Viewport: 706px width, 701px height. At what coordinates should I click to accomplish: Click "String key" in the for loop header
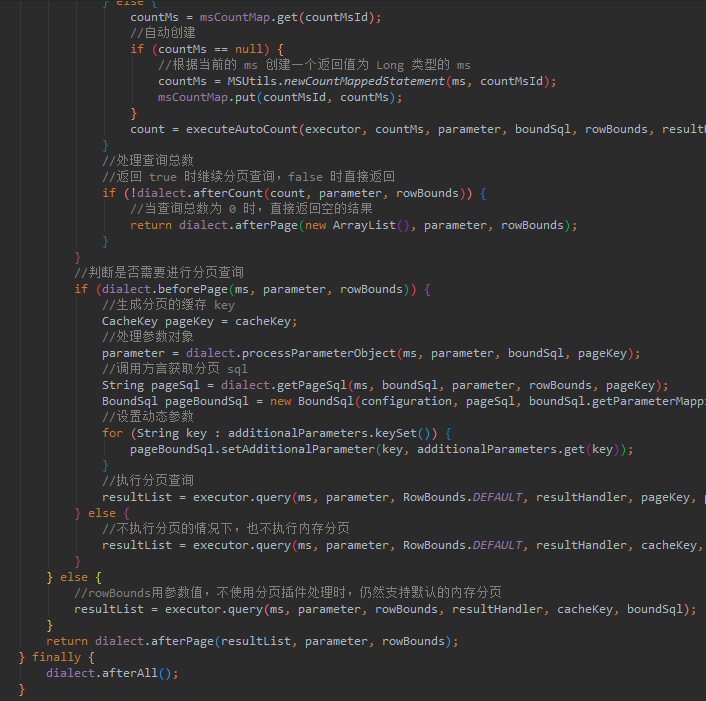click(x=172, y=433)
